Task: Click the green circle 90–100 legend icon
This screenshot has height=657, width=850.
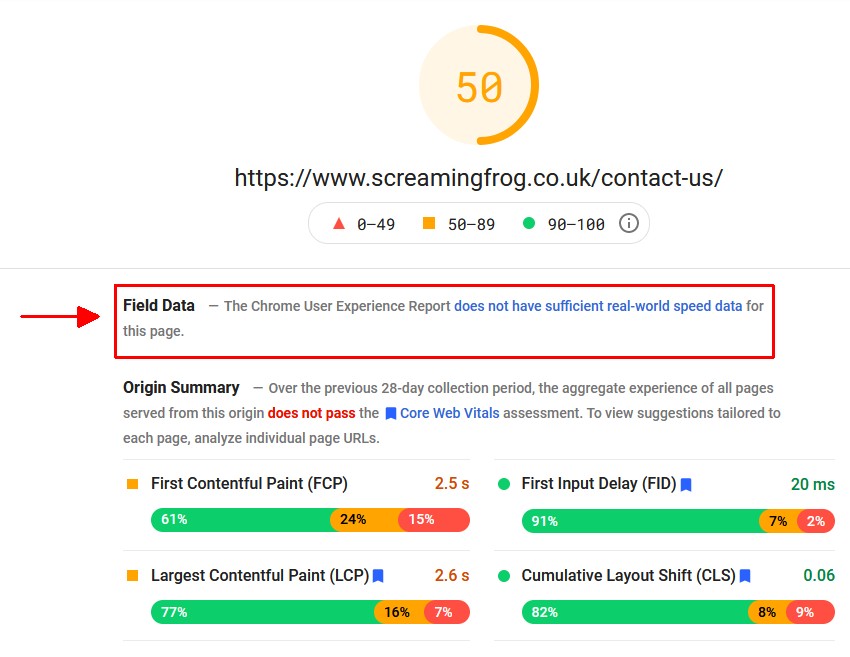Action: coord(529,224)
